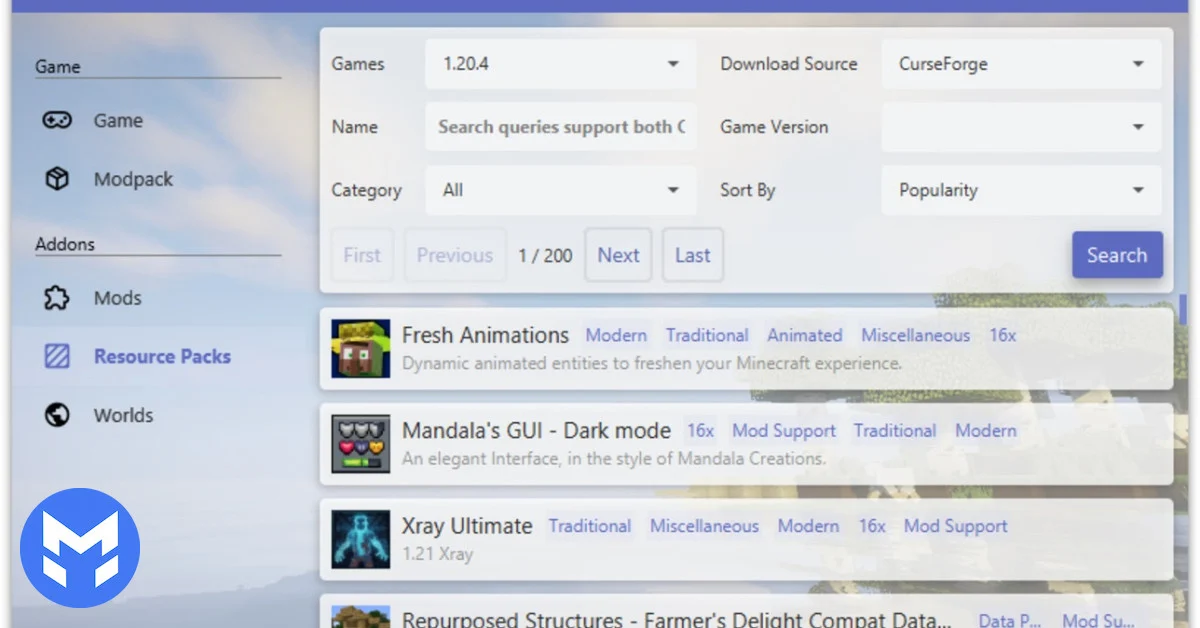Click the Modpack cube icon

[57, 179]
